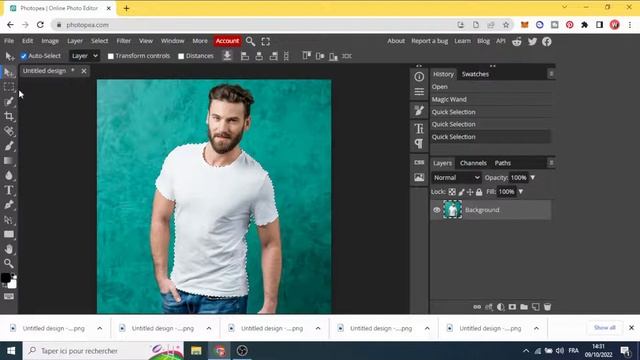
Task: Select the Rectangle shape tool
Action: pyautogui.click(x=9, y=234)
